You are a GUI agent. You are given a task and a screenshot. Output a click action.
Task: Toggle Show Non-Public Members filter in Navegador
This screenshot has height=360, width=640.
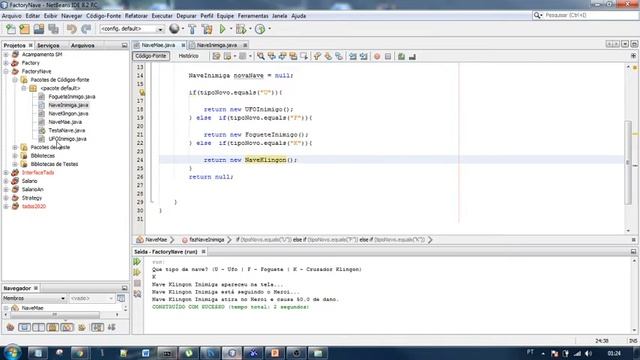53,327
